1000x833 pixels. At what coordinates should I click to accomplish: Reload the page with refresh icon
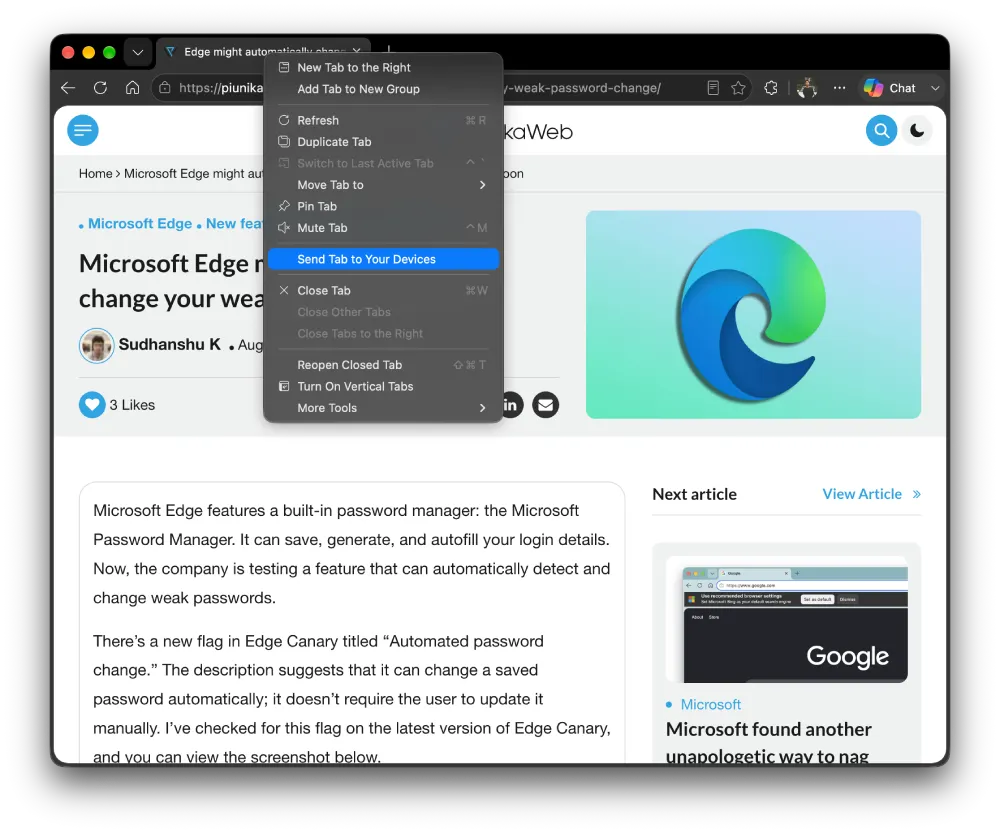(x=100, y=88)
